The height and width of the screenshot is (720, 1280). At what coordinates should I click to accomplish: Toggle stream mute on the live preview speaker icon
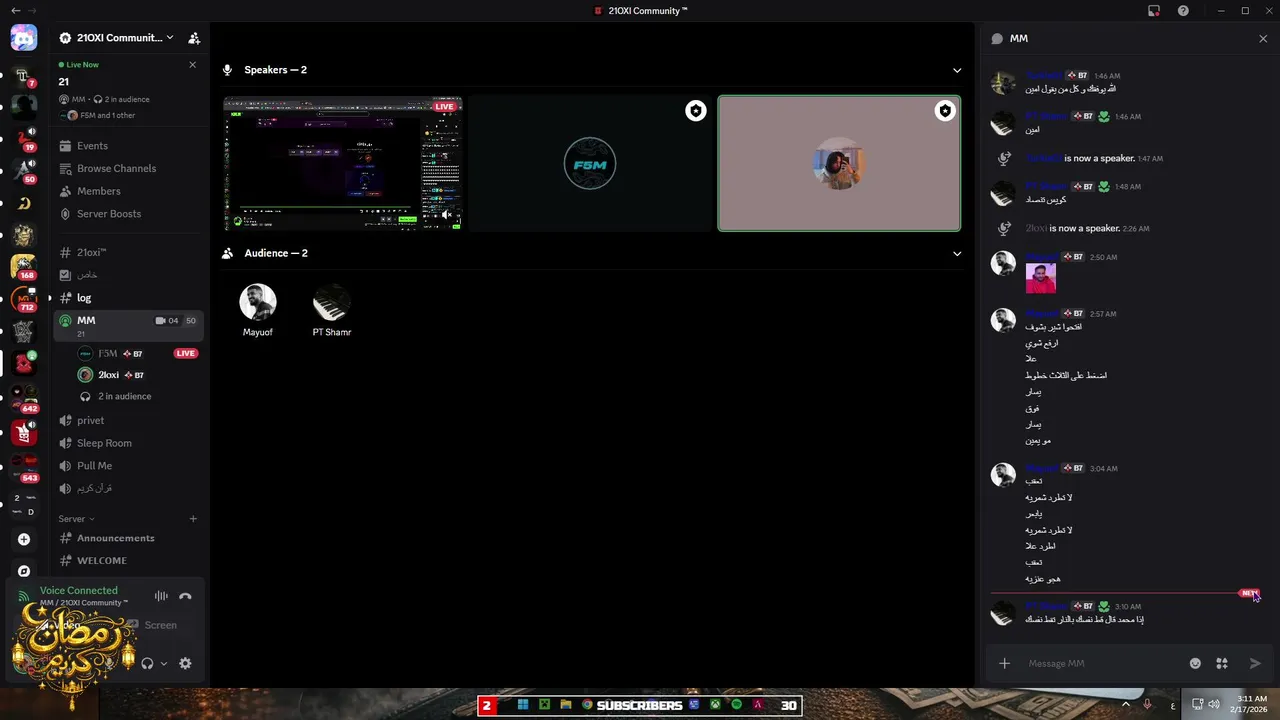[447, 215]
